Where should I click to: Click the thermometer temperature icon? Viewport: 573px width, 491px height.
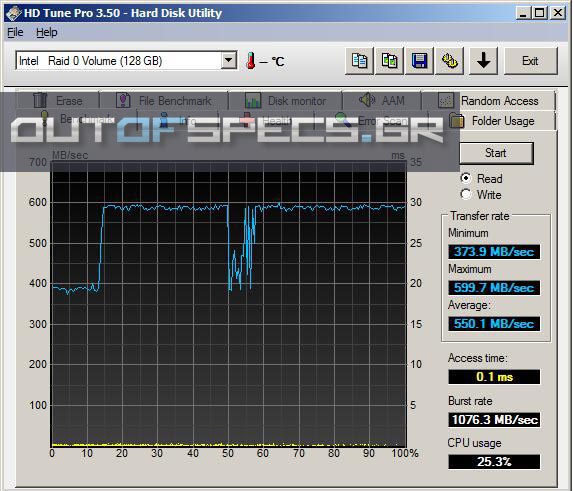pos(251,61)
